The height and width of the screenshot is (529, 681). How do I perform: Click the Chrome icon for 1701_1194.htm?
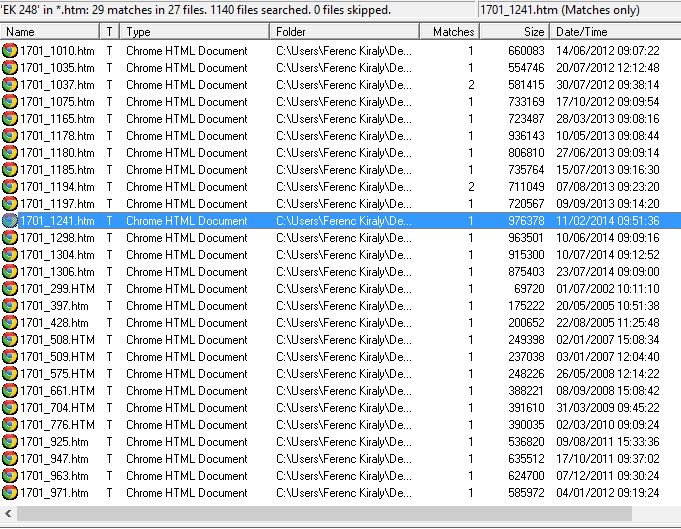pos(10,187)
